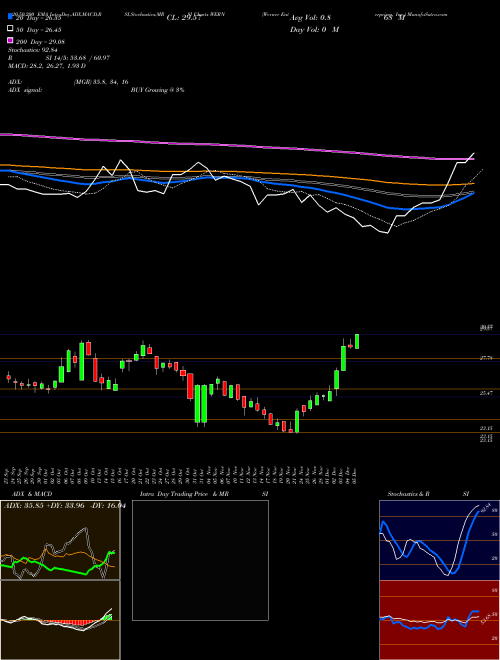
Task: Select the '20 Day - 26.35' legend text
Action: [39, 18]
